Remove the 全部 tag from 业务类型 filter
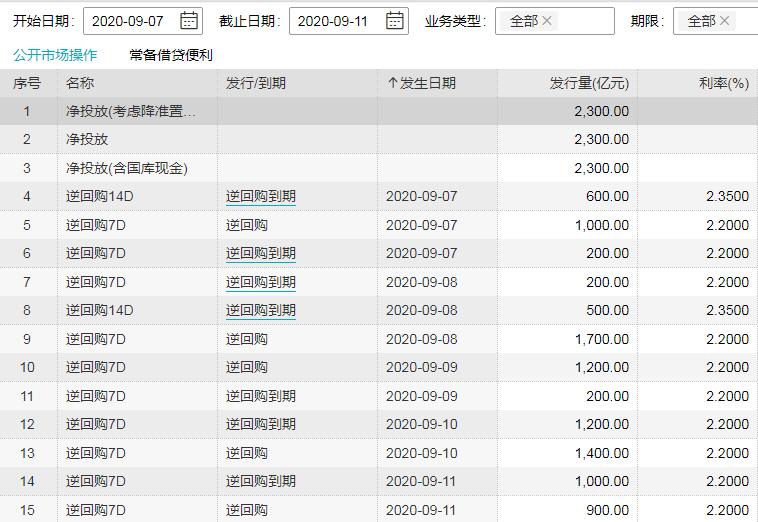The image size is (758, 522). tap(547, 21)
